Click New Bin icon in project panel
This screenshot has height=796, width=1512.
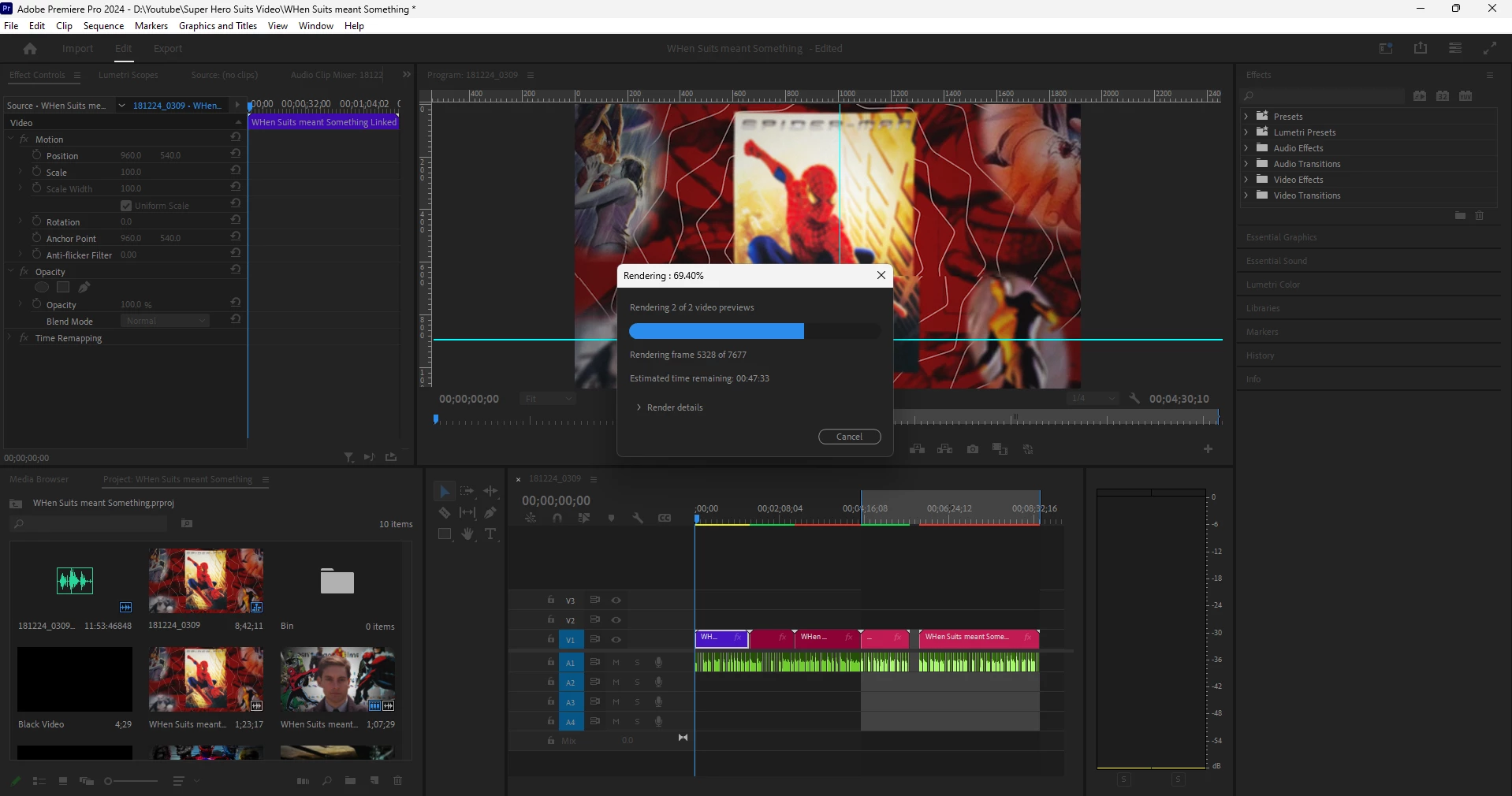(350, 781)
